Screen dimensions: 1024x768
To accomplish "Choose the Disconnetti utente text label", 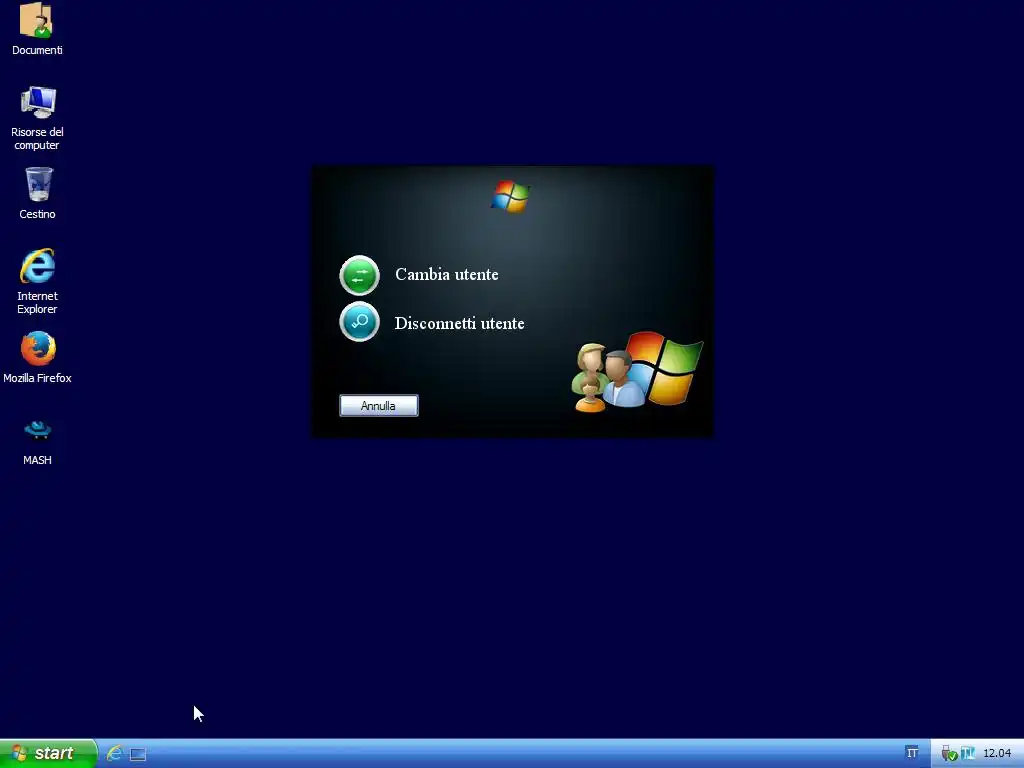I will 459,323.
